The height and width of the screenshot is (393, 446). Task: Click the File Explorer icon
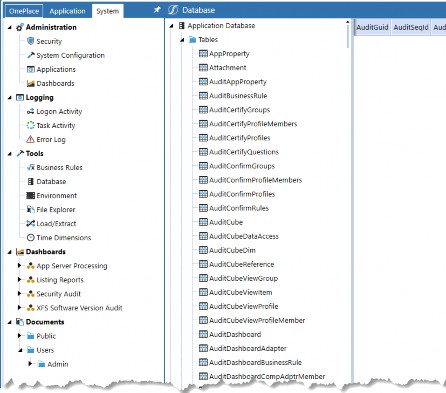coord(30,209)
